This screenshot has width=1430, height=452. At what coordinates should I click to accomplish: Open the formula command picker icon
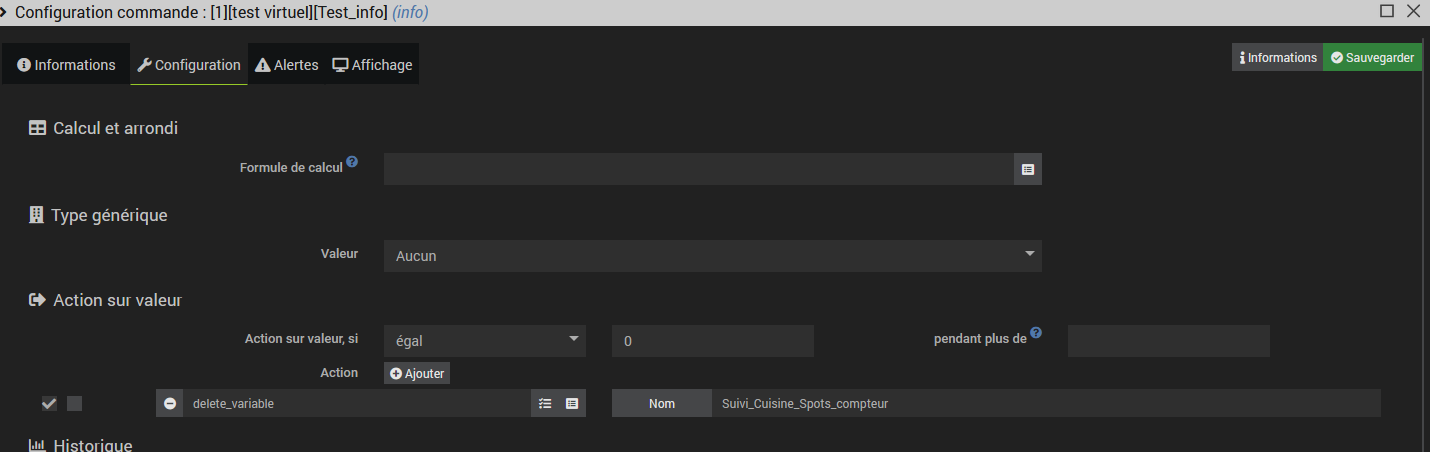point(1028,170)
